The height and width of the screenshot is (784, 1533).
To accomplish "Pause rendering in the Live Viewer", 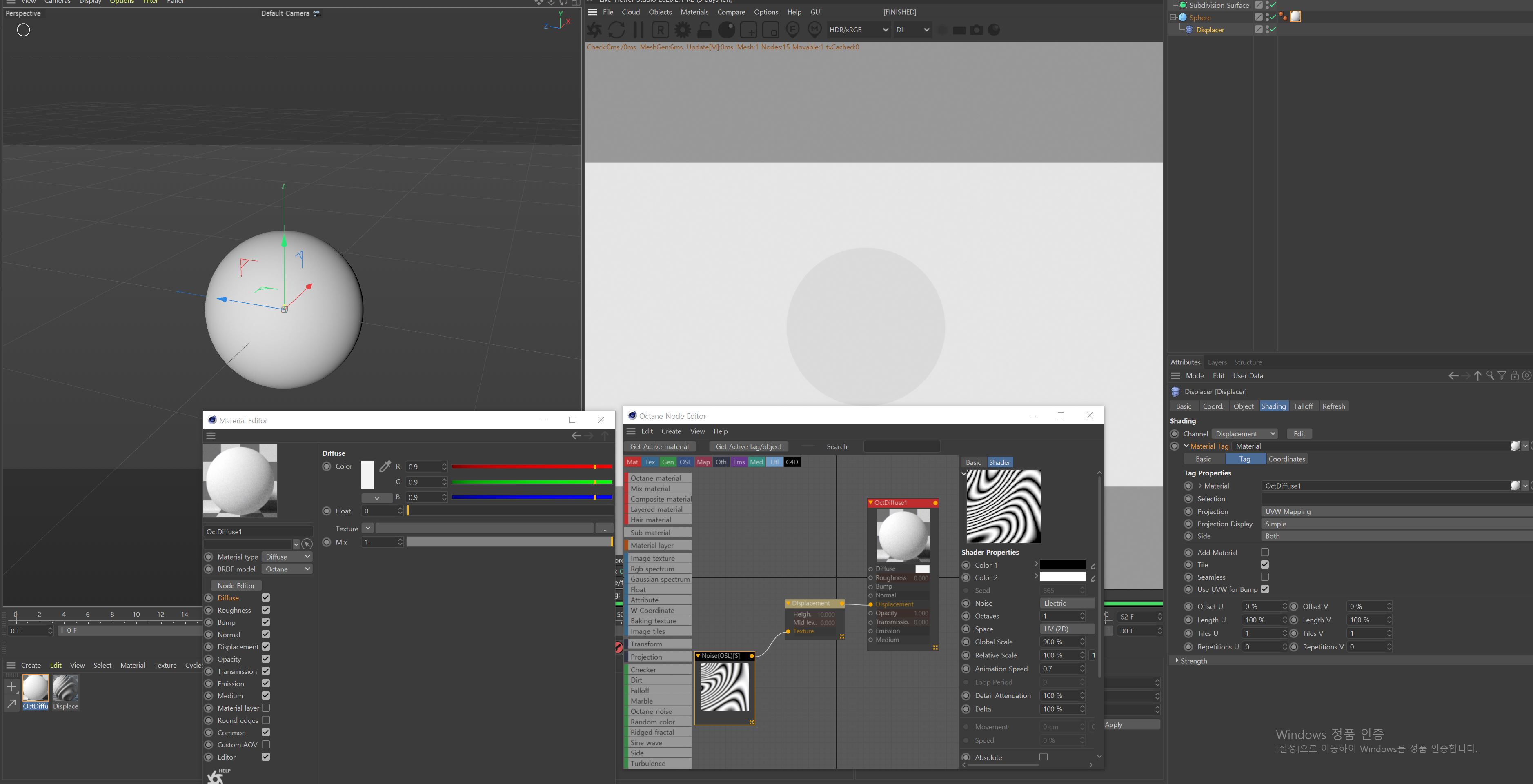I will point(639,30).
